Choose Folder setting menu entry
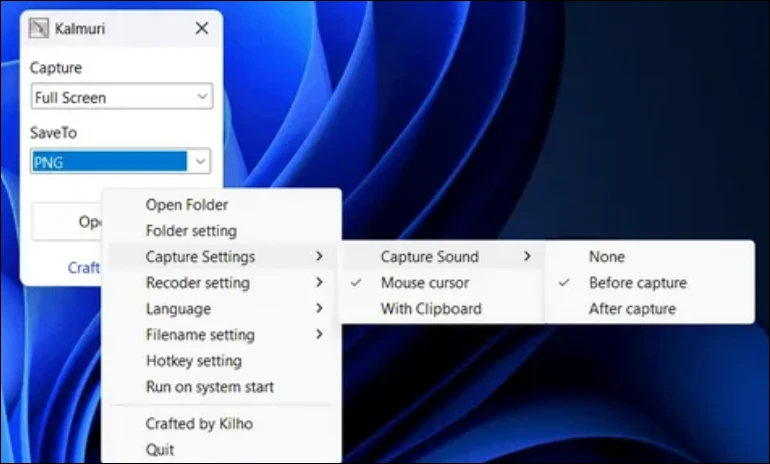The height and width of the screenshot is (464, 770). pyautogui.click(x=191, y=231)
